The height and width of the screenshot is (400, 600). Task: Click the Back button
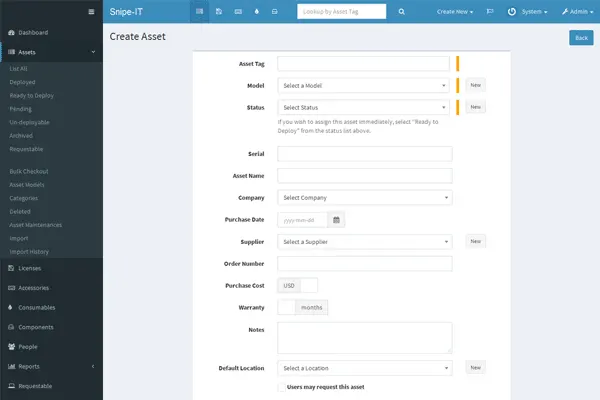point(580,38)
